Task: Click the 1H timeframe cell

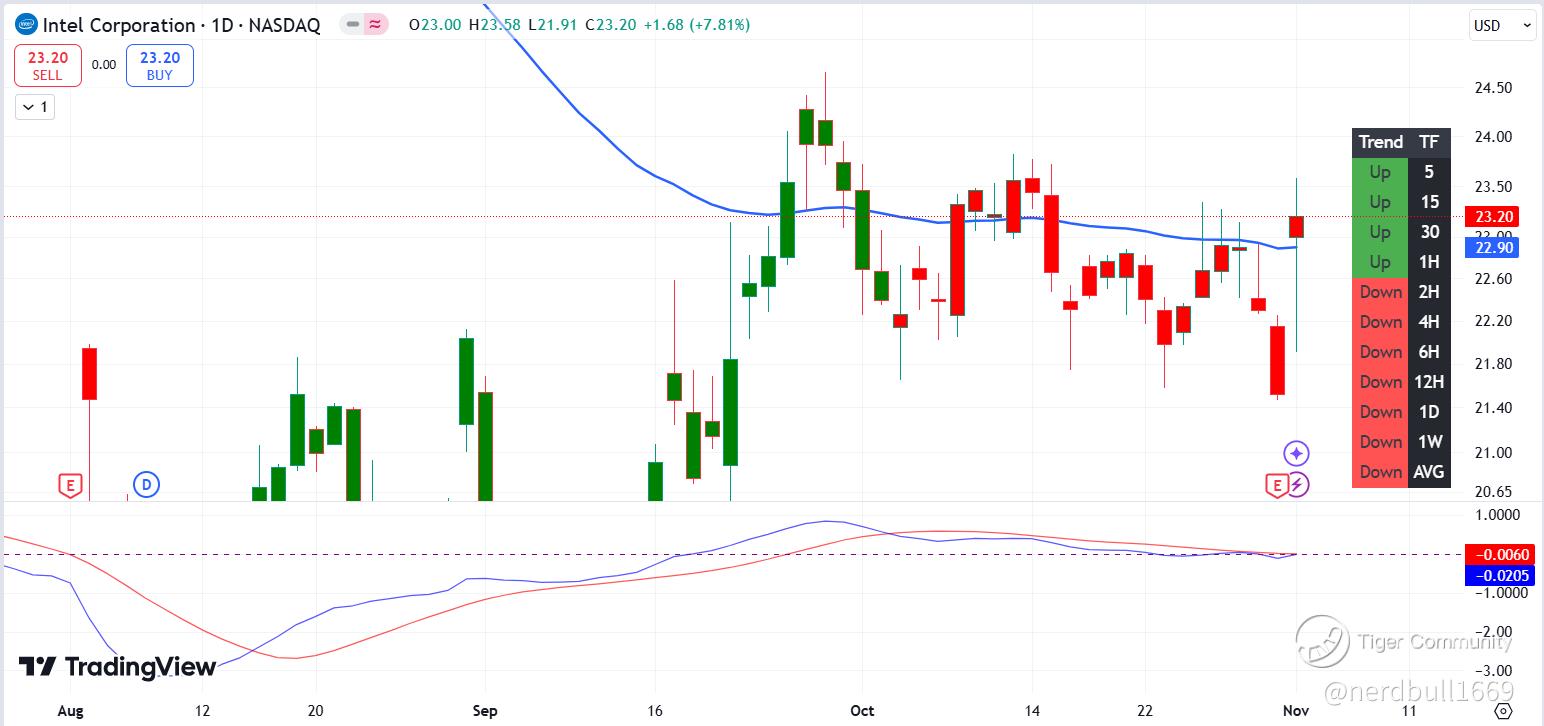Action: click(1429, 262)
